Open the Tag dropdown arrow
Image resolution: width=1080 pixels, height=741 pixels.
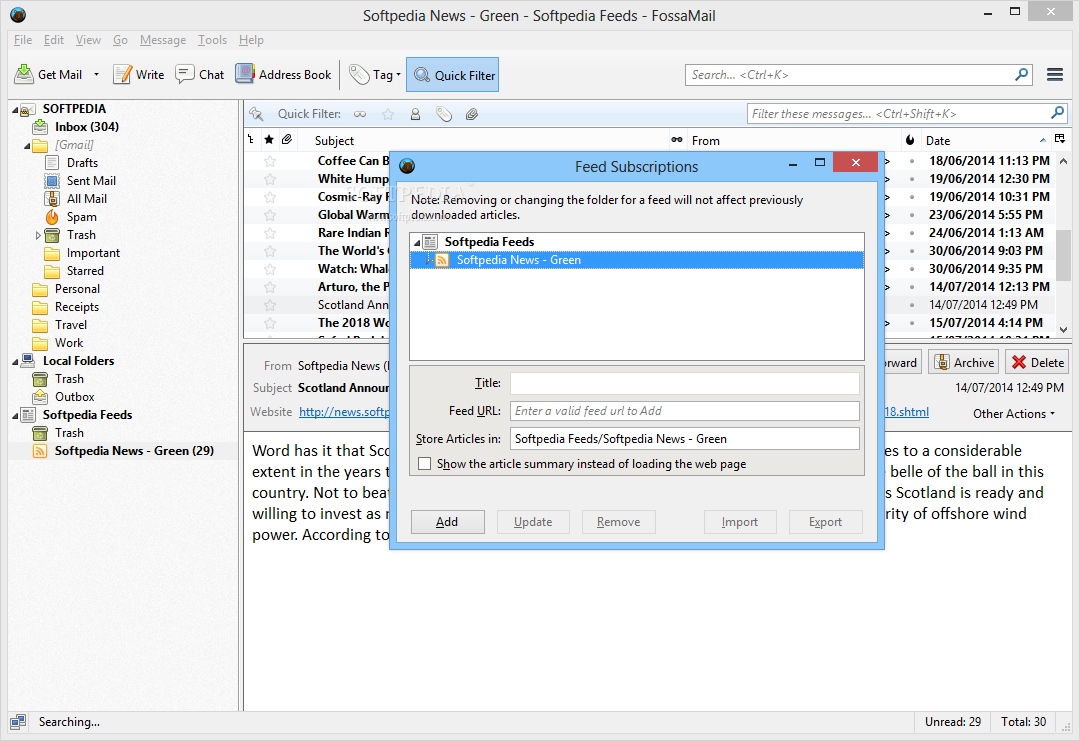coord(398,74)
